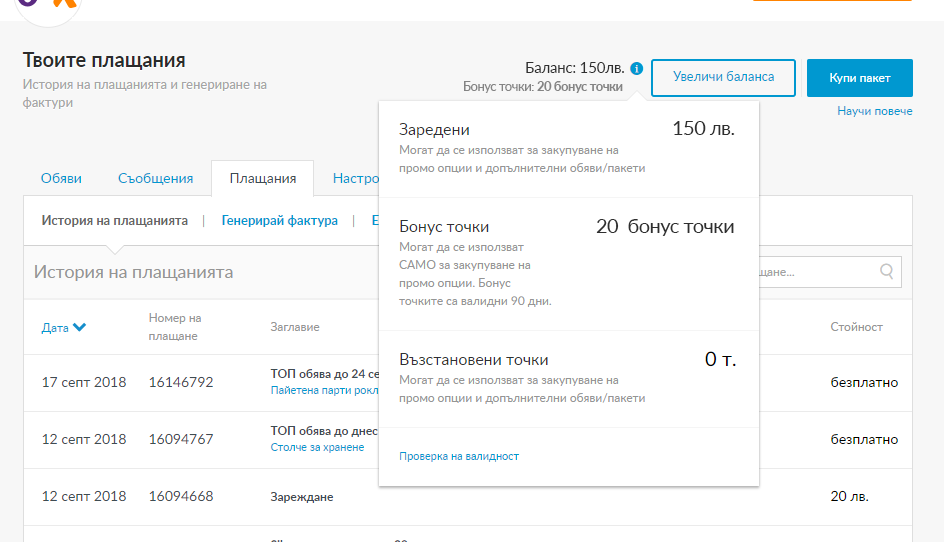Click Проверка на валидност link

(459, 456)
